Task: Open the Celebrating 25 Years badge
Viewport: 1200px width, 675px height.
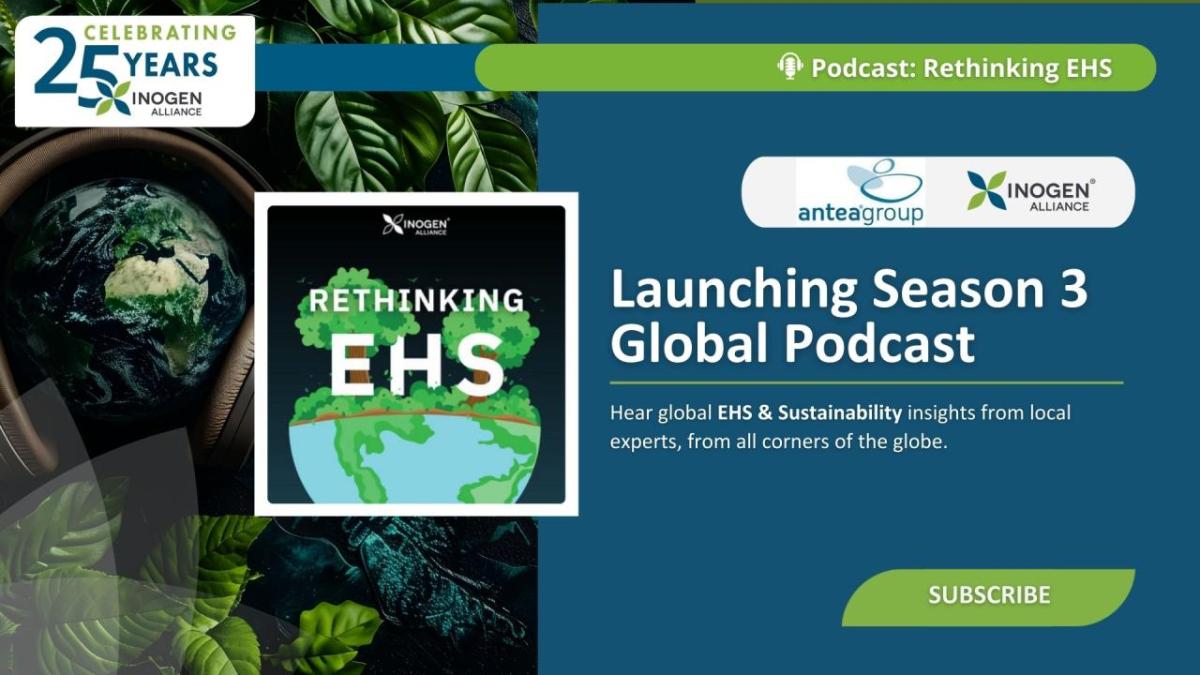Action: point(135,71)
